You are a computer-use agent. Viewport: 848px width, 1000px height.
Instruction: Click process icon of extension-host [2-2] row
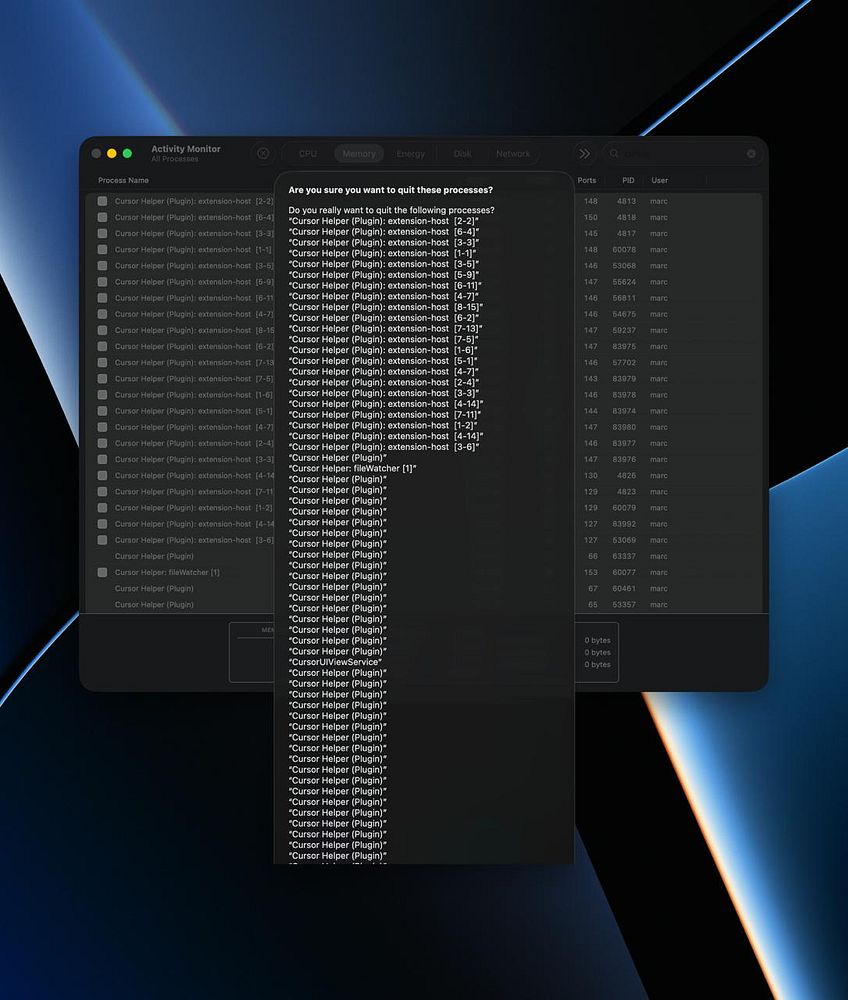pyautogui.click(x=102, y=201)
